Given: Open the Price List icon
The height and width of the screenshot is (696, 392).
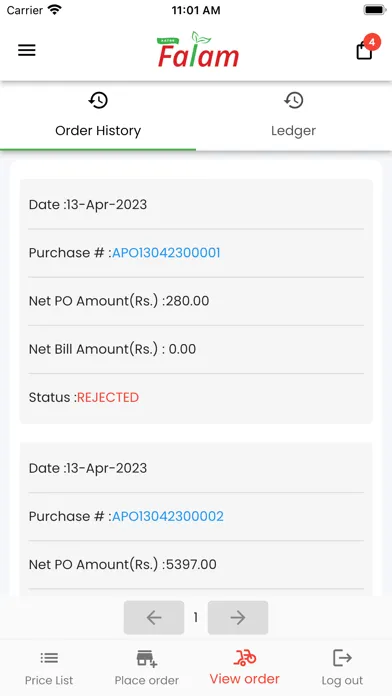Looking at the screenshot, I should pos(49,658).
